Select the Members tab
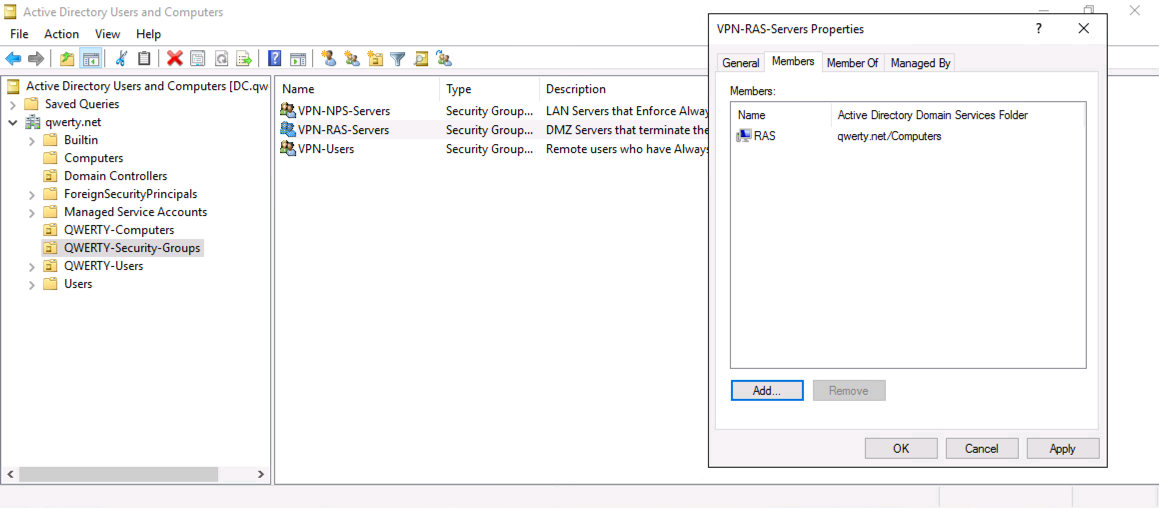This screenshot has width=1159, height=508. tap(793, 61)
